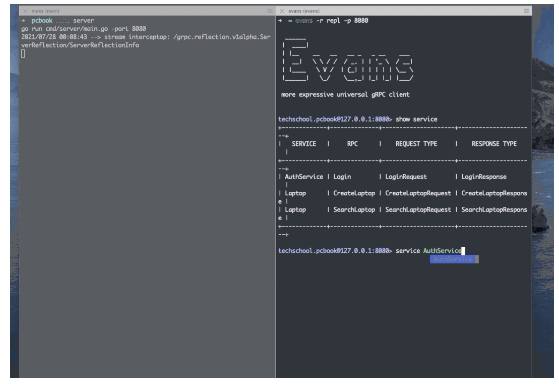Click the Laptop service cell in CreateLaptop row

point(295,193)
